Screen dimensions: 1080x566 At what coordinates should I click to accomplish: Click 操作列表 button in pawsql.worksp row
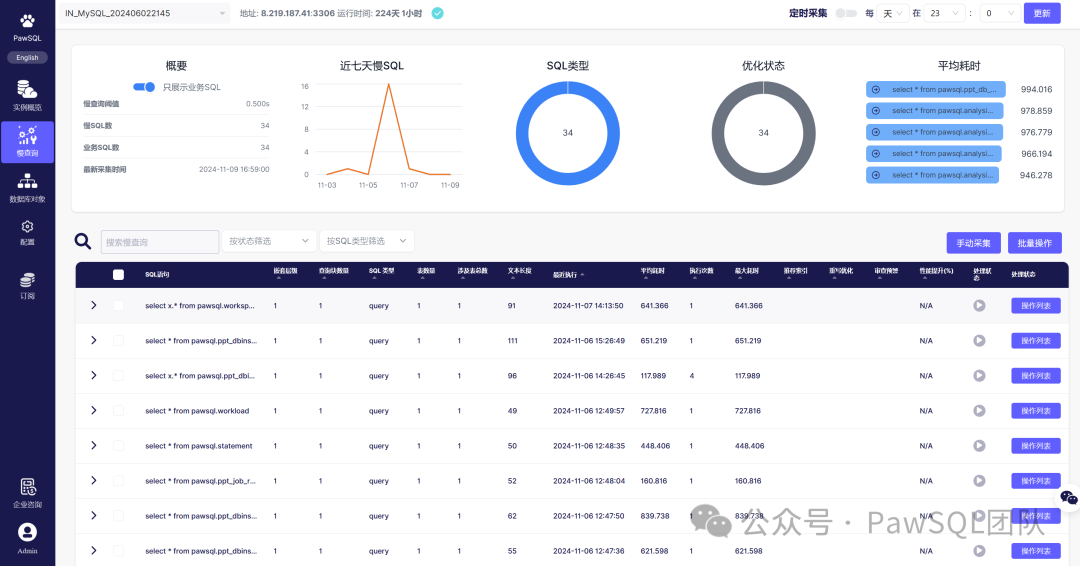click(1035, 306)
